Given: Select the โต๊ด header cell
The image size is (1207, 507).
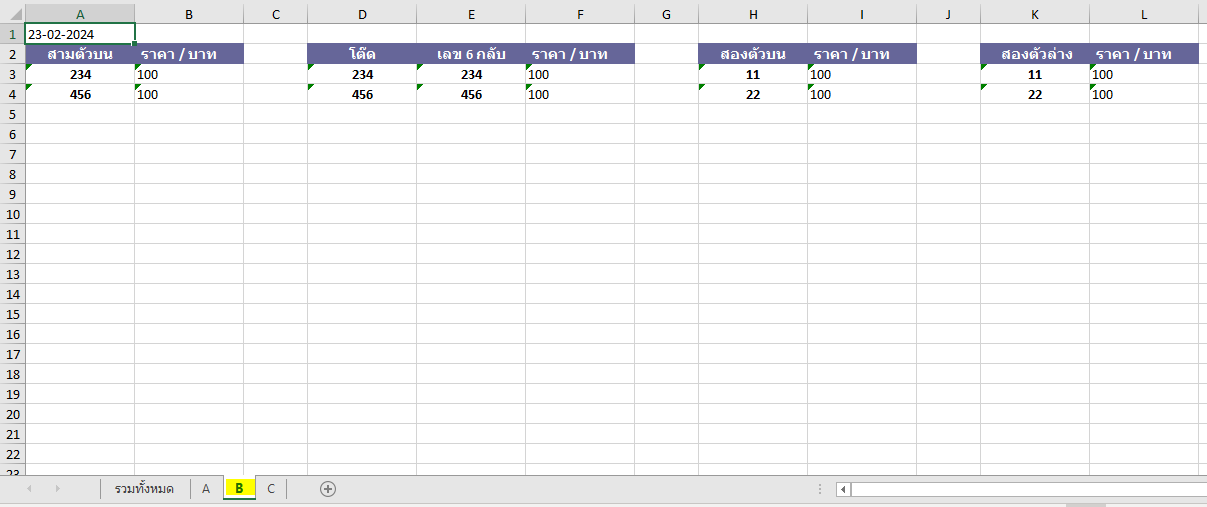Looking at the screenshot, I should pyautogui.click(x=362, y=54).
